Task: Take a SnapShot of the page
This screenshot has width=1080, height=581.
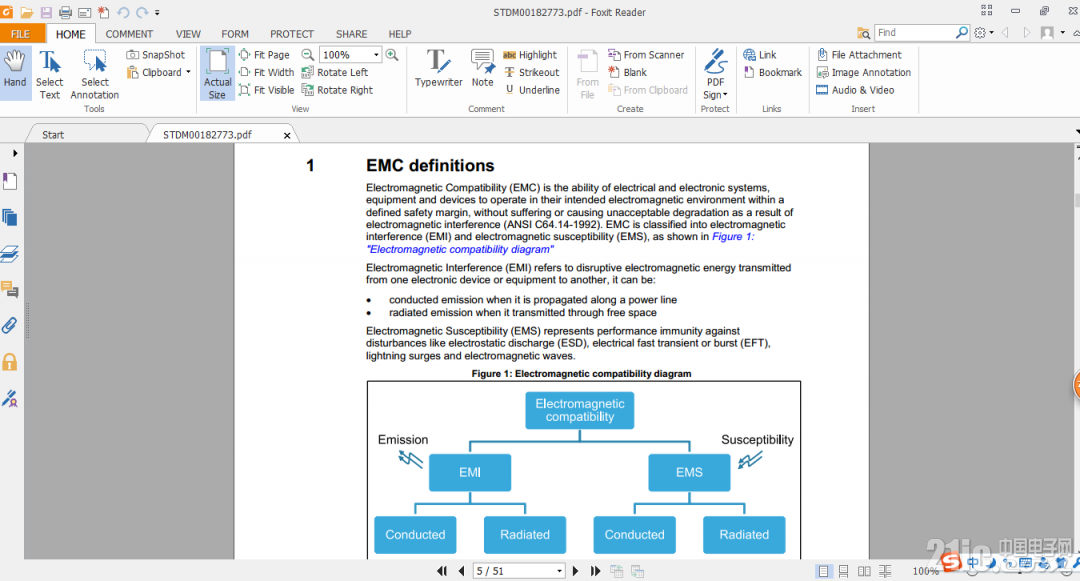Action: [156, 54]
